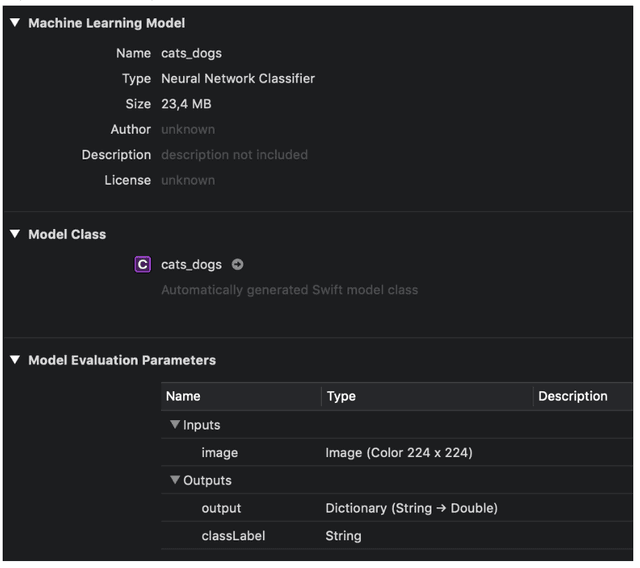Select the output dictionary row
The image size is (640, 568).
(x=221, y=508)
